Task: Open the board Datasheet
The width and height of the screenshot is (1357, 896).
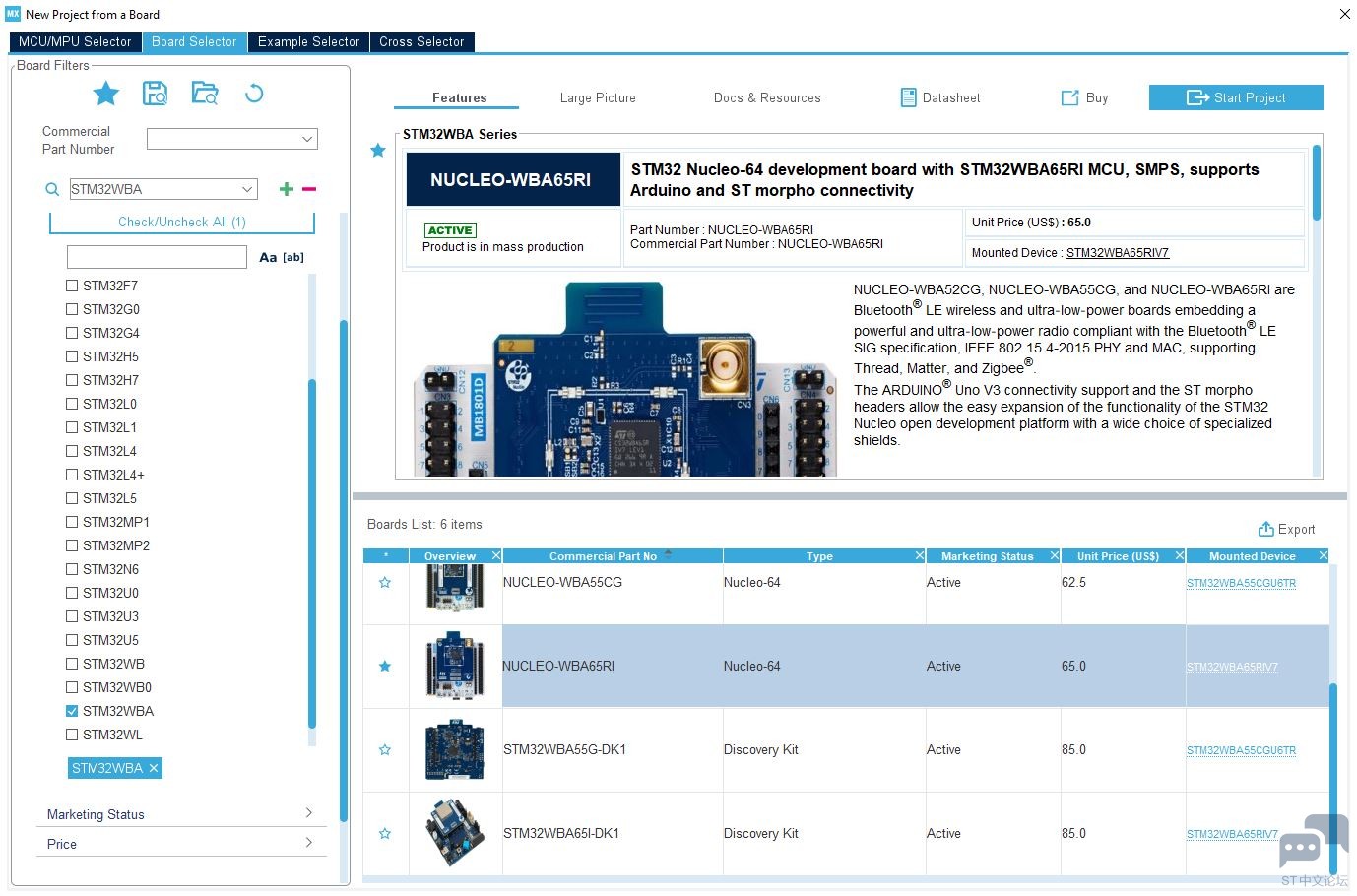Action: pyautogui.click(x=940, y=98)
